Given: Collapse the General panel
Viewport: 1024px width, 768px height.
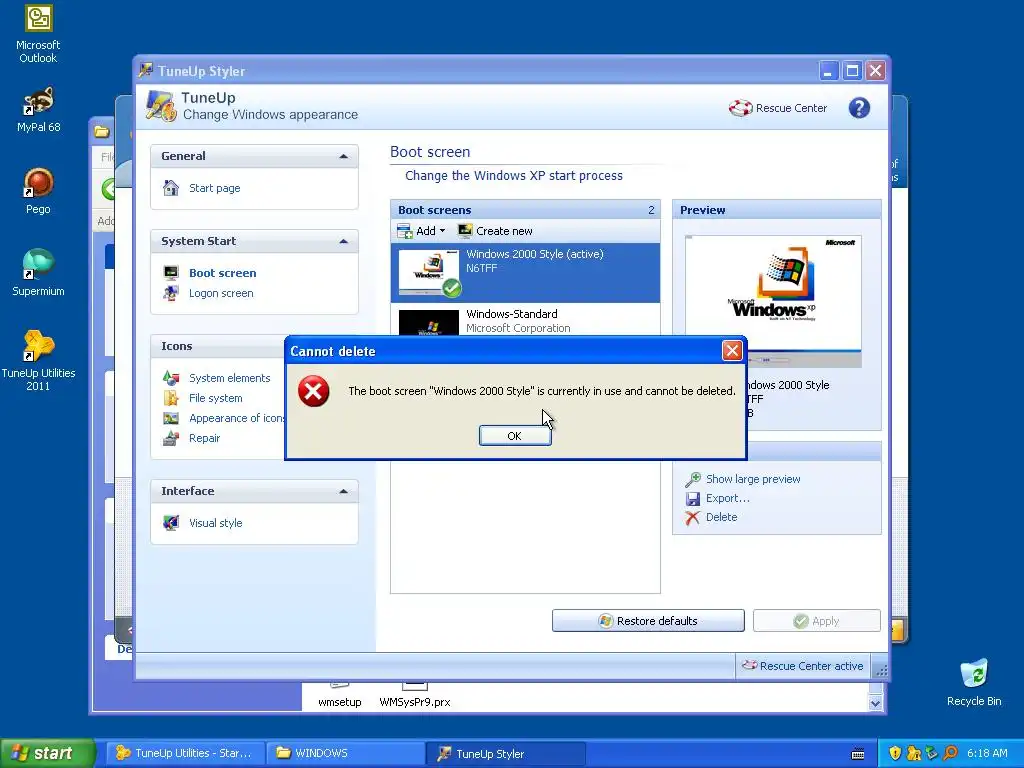Looking at the screenshot, I should (x=344, y=156).
